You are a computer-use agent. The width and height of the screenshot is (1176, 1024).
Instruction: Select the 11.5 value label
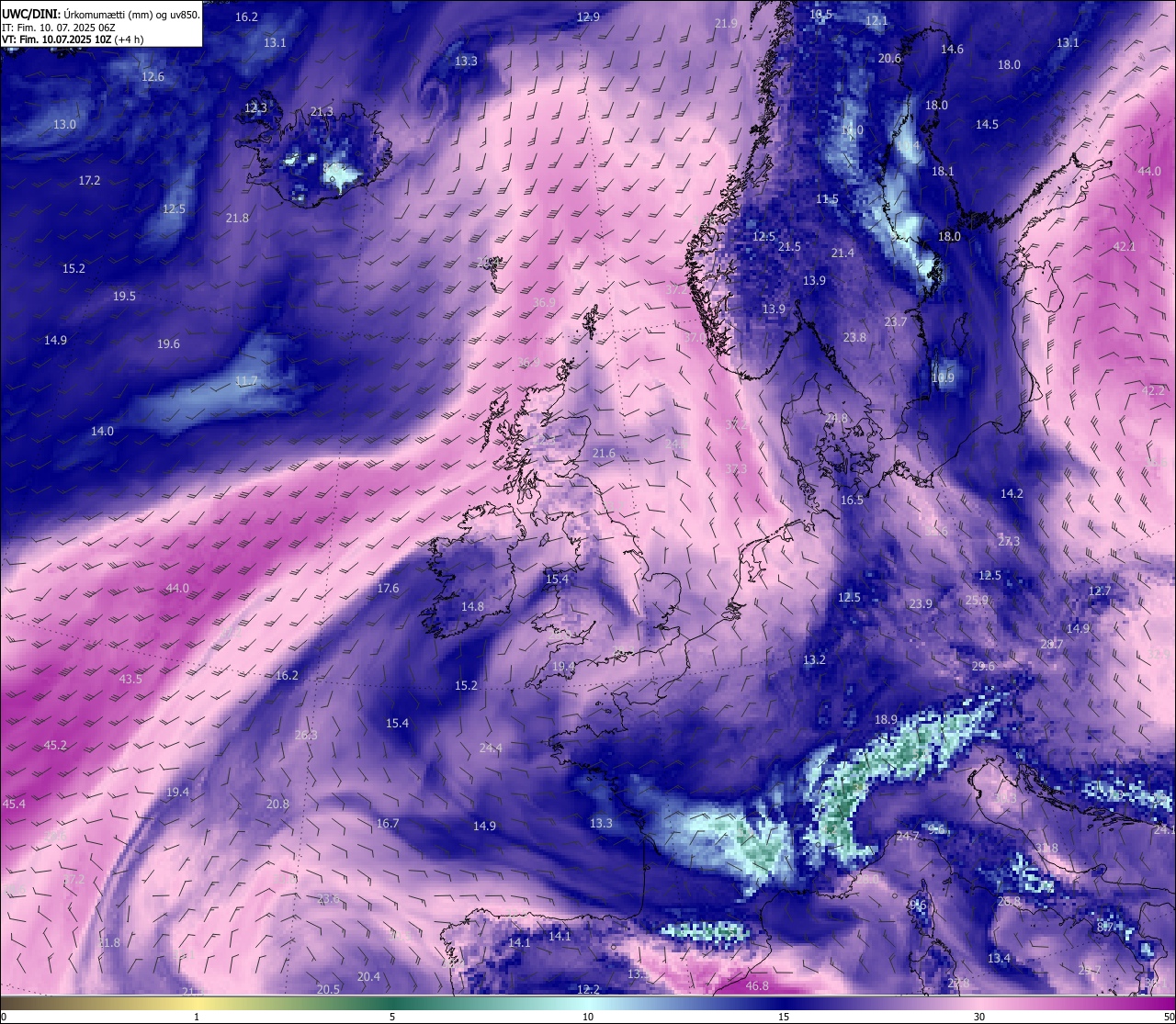click(x=827, y=198)
